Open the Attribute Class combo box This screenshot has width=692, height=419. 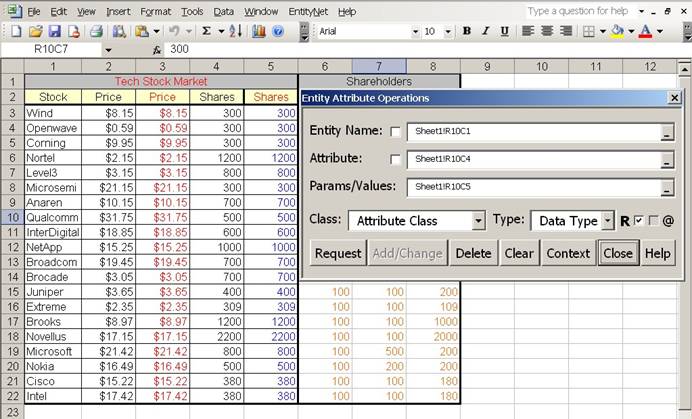pyautogui.click(x=478, y=221)
